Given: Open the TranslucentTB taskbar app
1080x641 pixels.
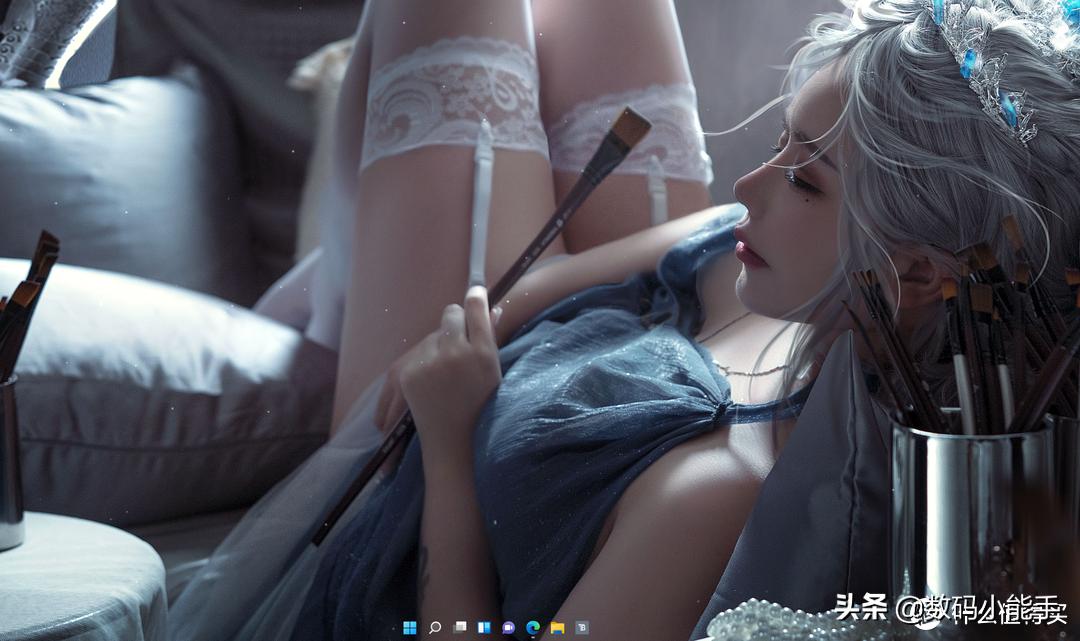Looking at the screenshot, I should [x=582, y=627].
